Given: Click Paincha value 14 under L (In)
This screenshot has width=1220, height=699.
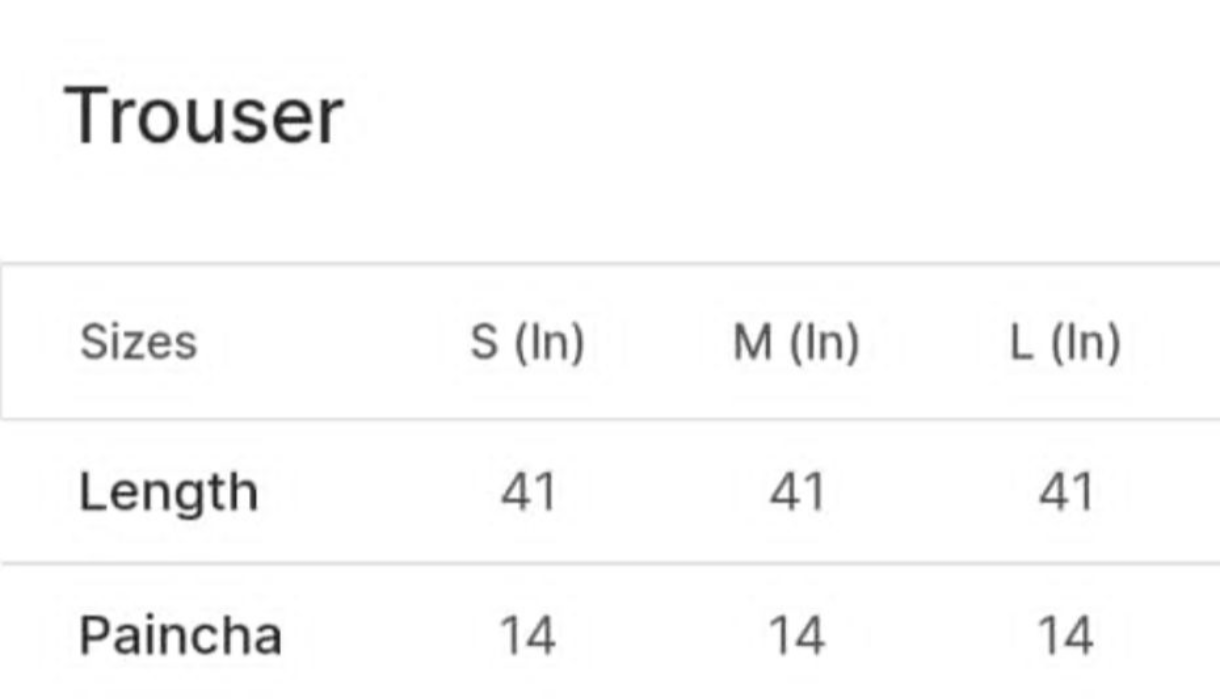Looking at the screenshot, I should coord(1066,635).
